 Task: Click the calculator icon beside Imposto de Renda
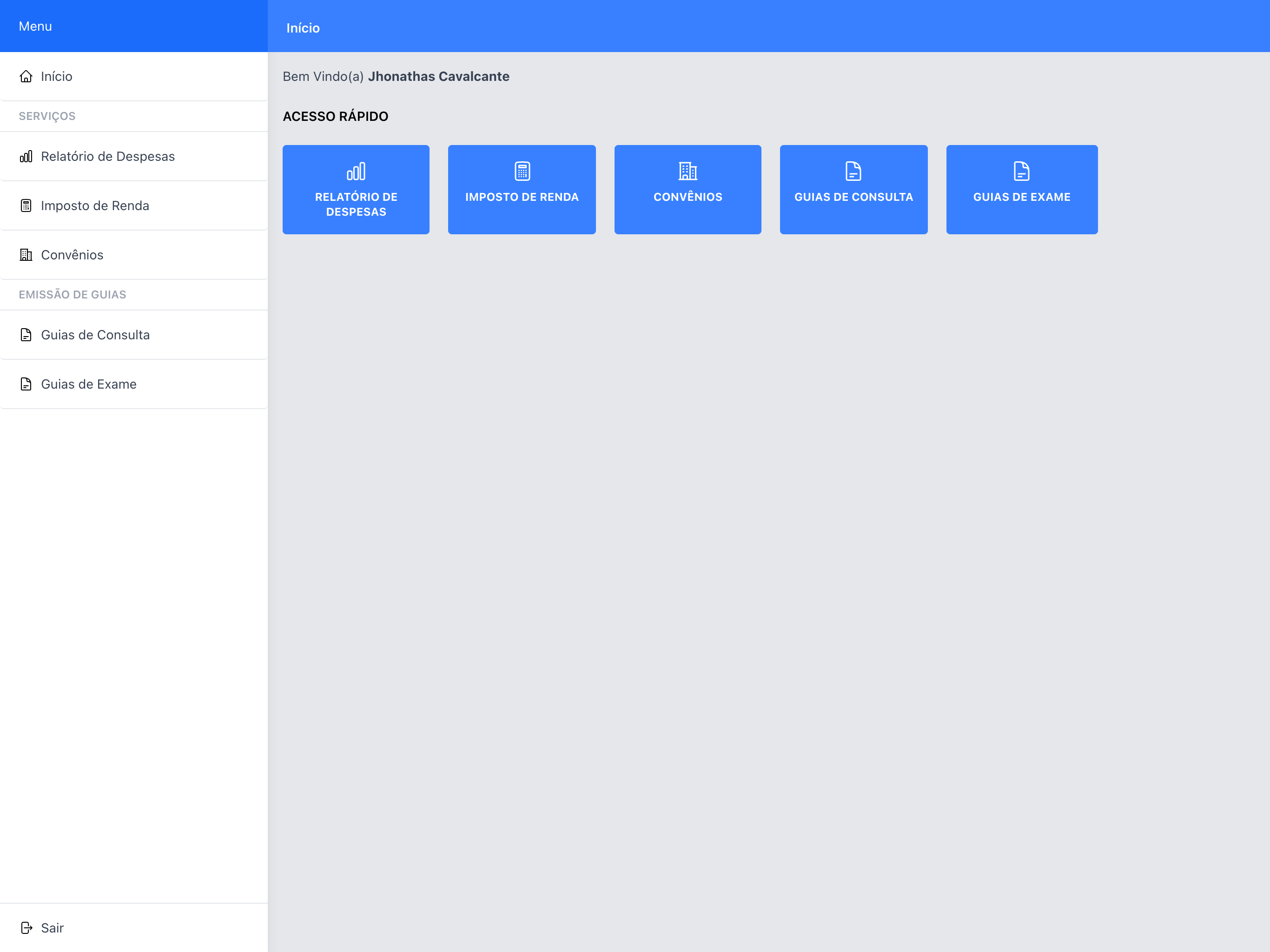tap(26, 205)
